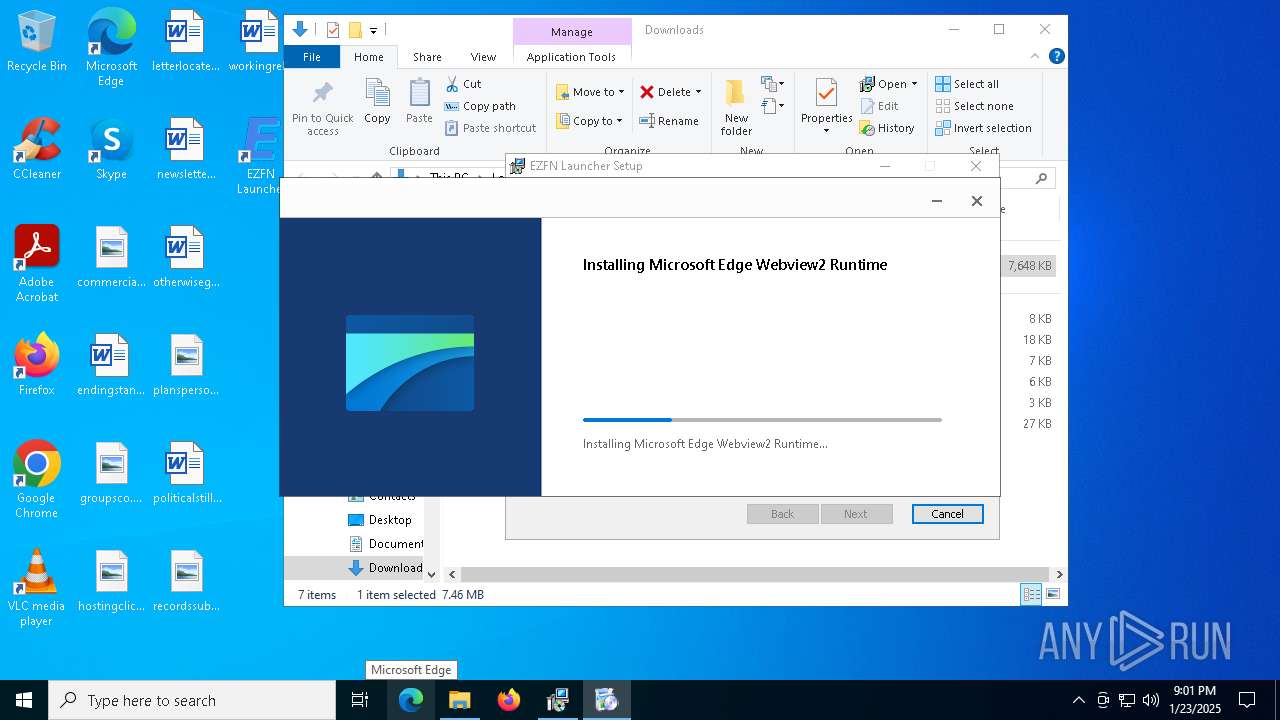Switch to the View ribbon tab

pyautogui.click(x=483, y=57)
